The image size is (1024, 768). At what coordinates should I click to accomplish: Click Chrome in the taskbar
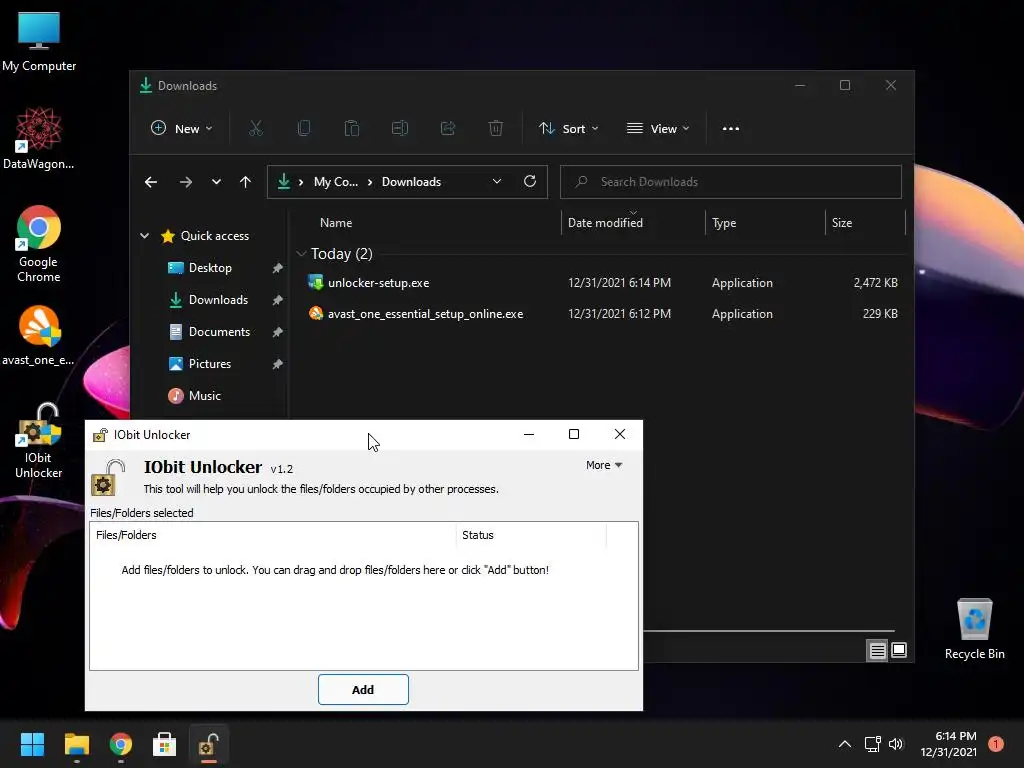(x=121, y=744)
